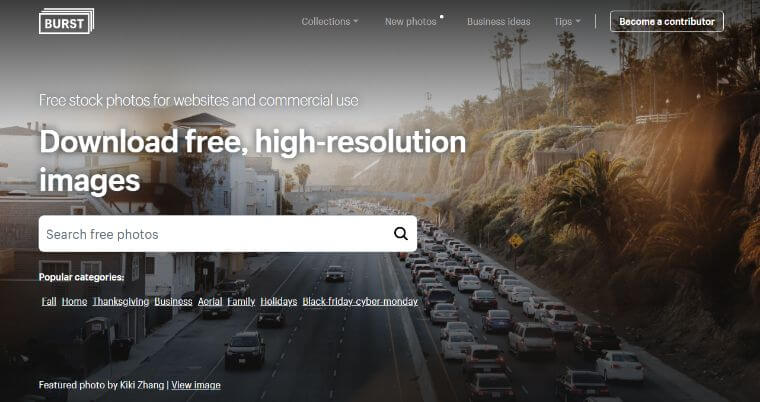The width and height of the screenshot is (760, 402).
Task: Click the magnifying glass search icon
Action: 401,234
